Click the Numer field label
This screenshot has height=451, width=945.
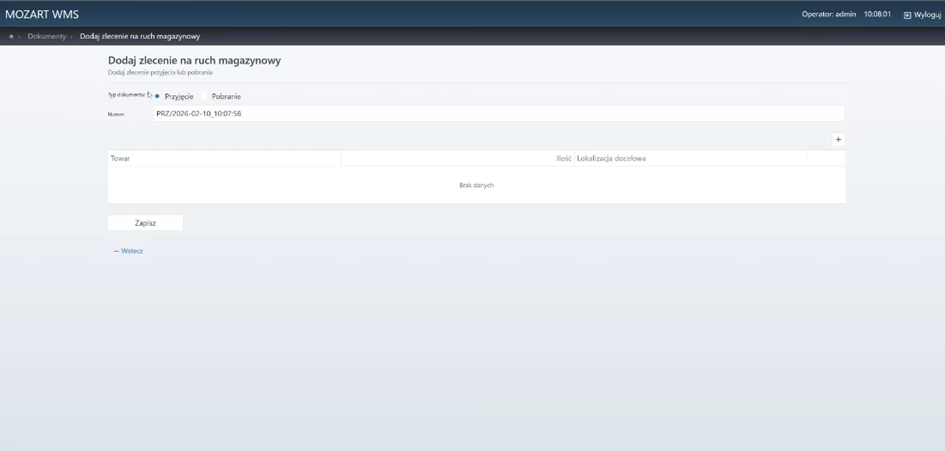tap(116, 114)
